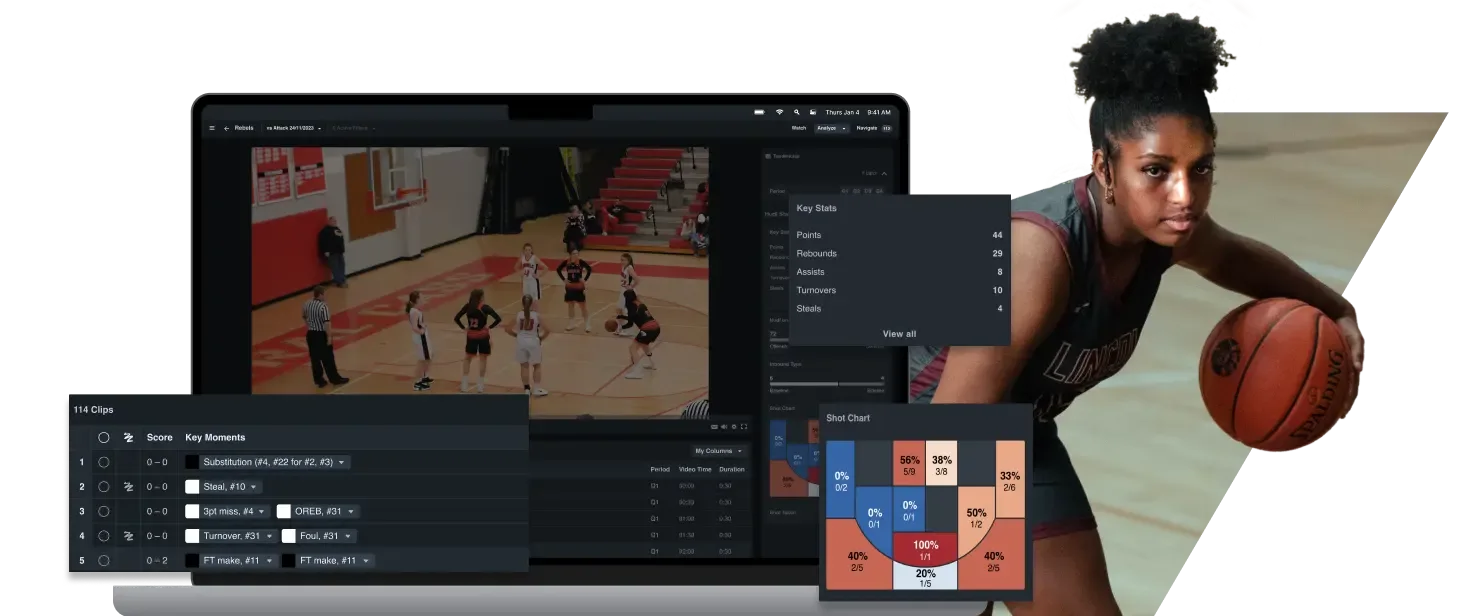Open the hamburger menu icon top left
The height and width of the screenshot is (616, 1460).
tap(210, 128)
